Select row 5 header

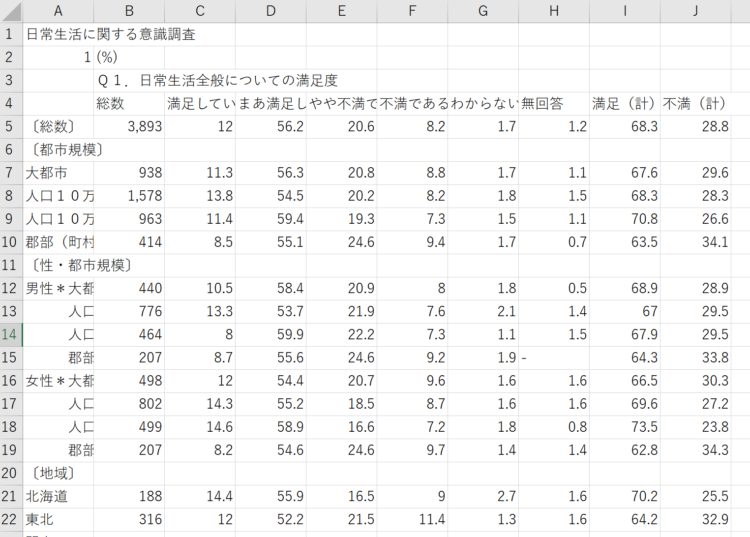pyautogui.click(x=11, y=127)
